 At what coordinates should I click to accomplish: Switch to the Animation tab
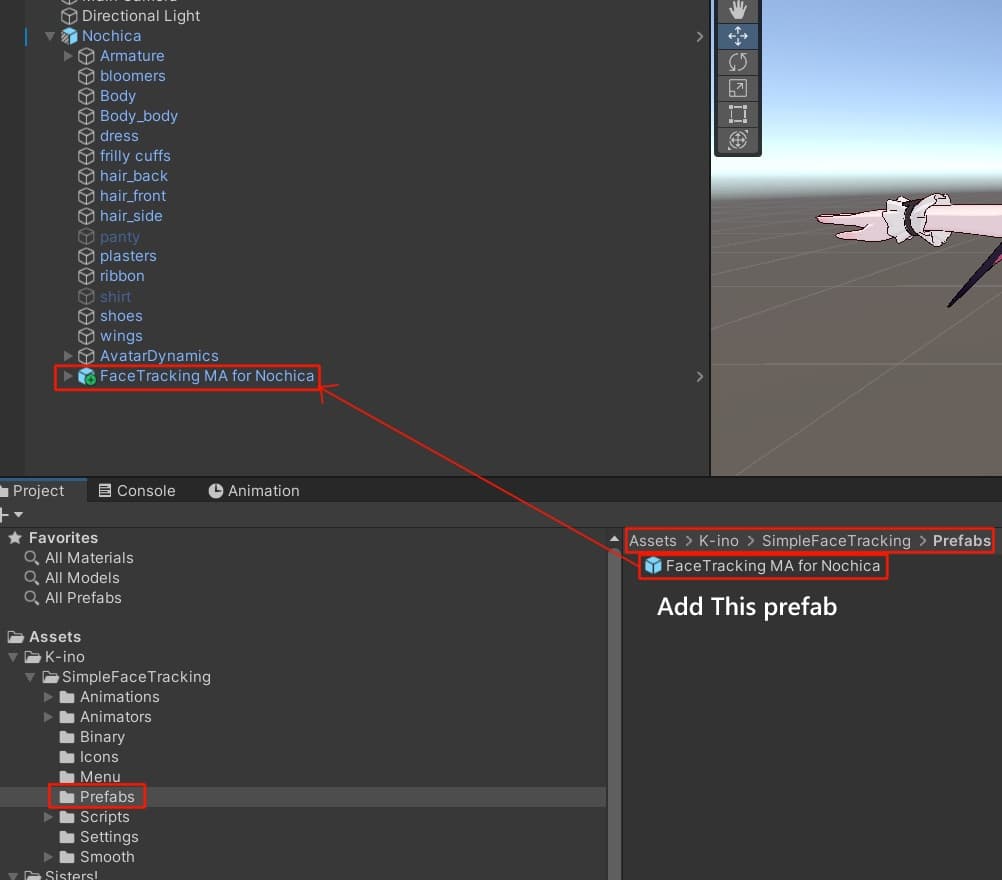coord(254,491)
